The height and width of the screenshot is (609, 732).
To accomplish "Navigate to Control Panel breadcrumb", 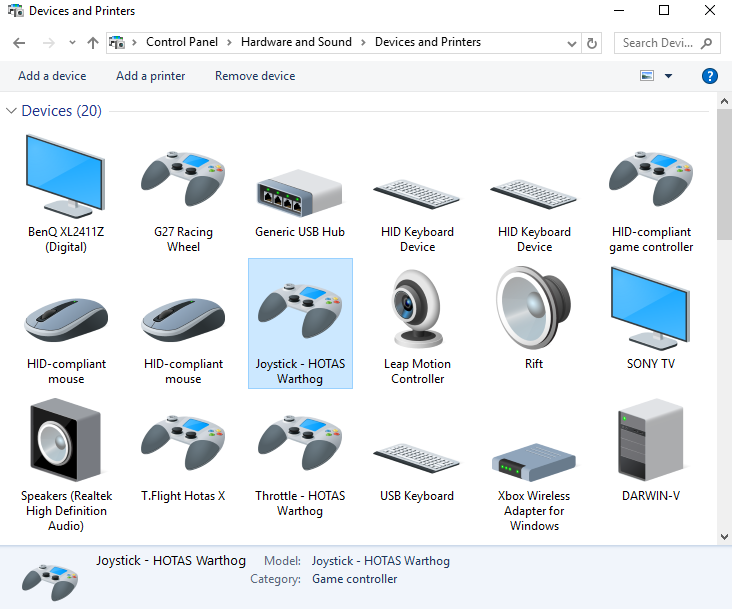I will 182,42.
